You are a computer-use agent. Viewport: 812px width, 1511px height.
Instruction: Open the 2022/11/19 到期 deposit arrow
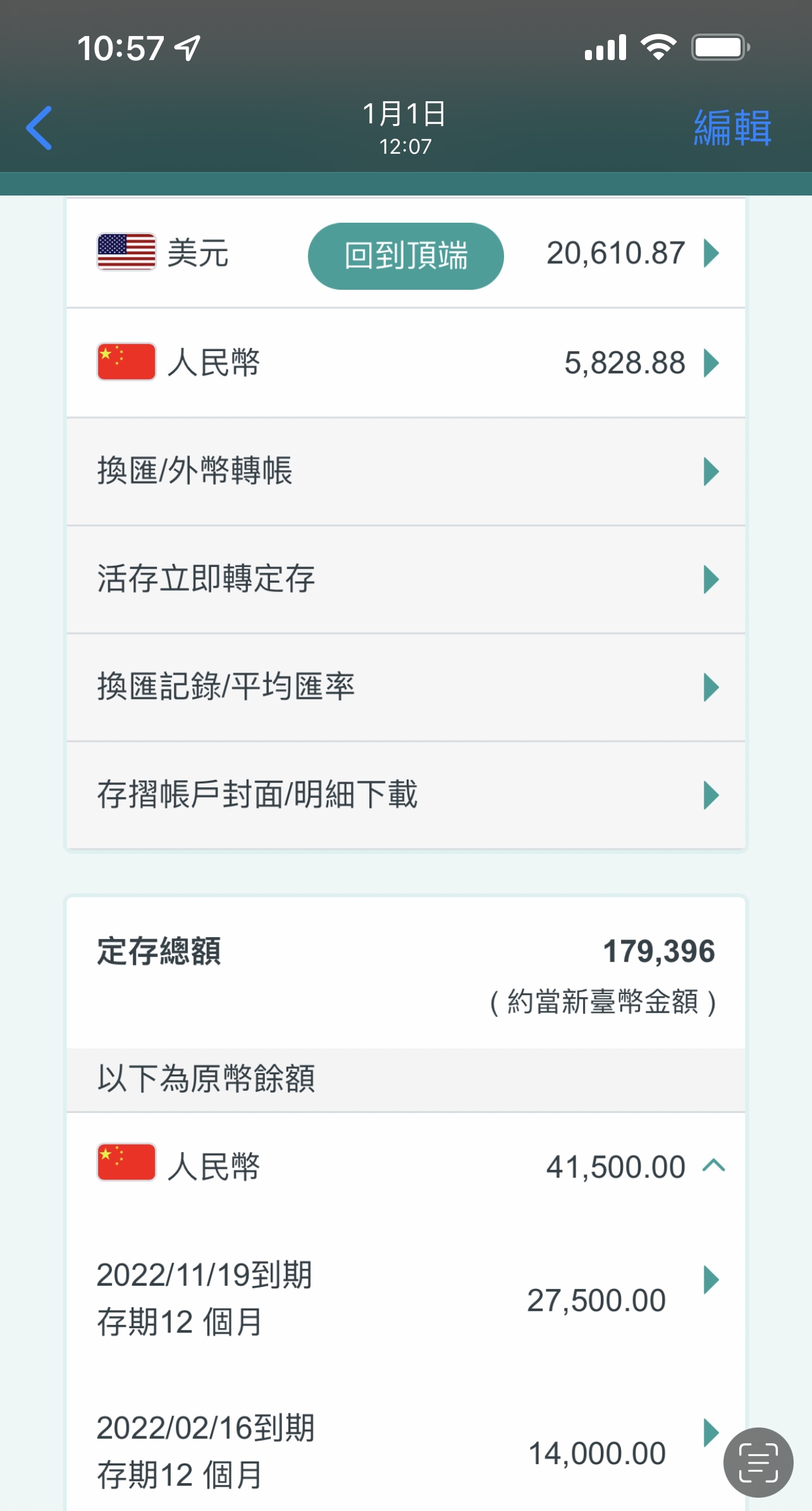coord(711,1279)
